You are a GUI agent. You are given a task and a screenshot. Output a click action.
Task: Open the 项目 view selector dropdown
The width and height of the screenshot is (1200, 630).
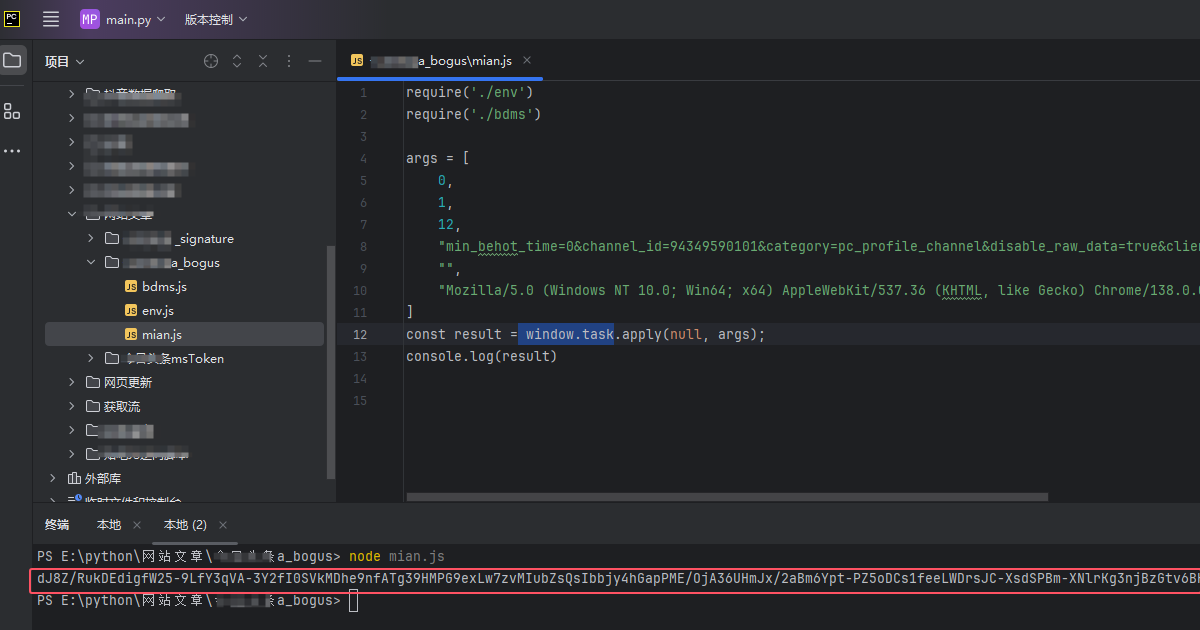pos(64,61)
